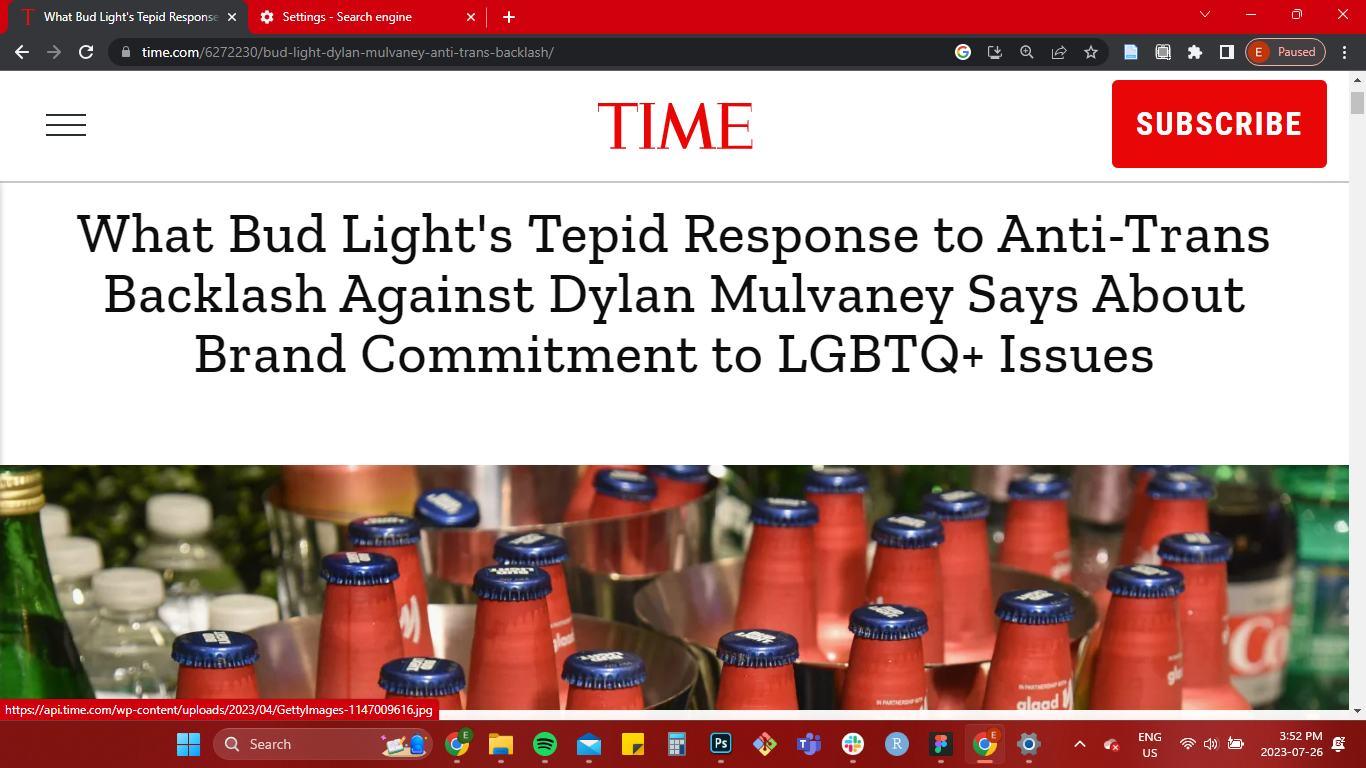The height and width of the screenshot is (768, 1366).
Task: Click the page vertical scrollbar thumb
Action: pyautogui.click(x=1357, y=103)
